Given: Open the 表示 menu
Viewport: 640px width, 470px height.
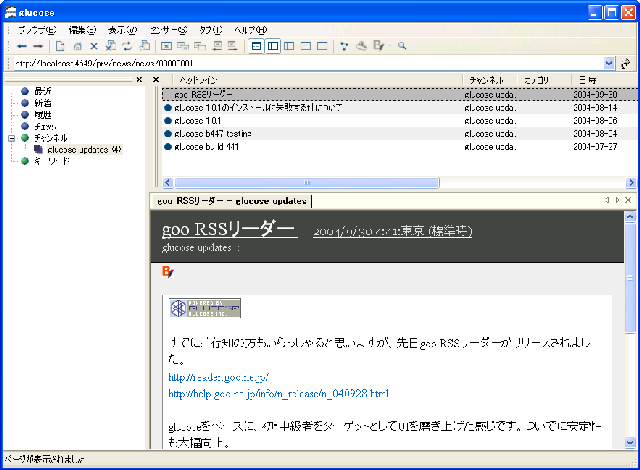Looking at the screenshot, I should tap(122, 30).
